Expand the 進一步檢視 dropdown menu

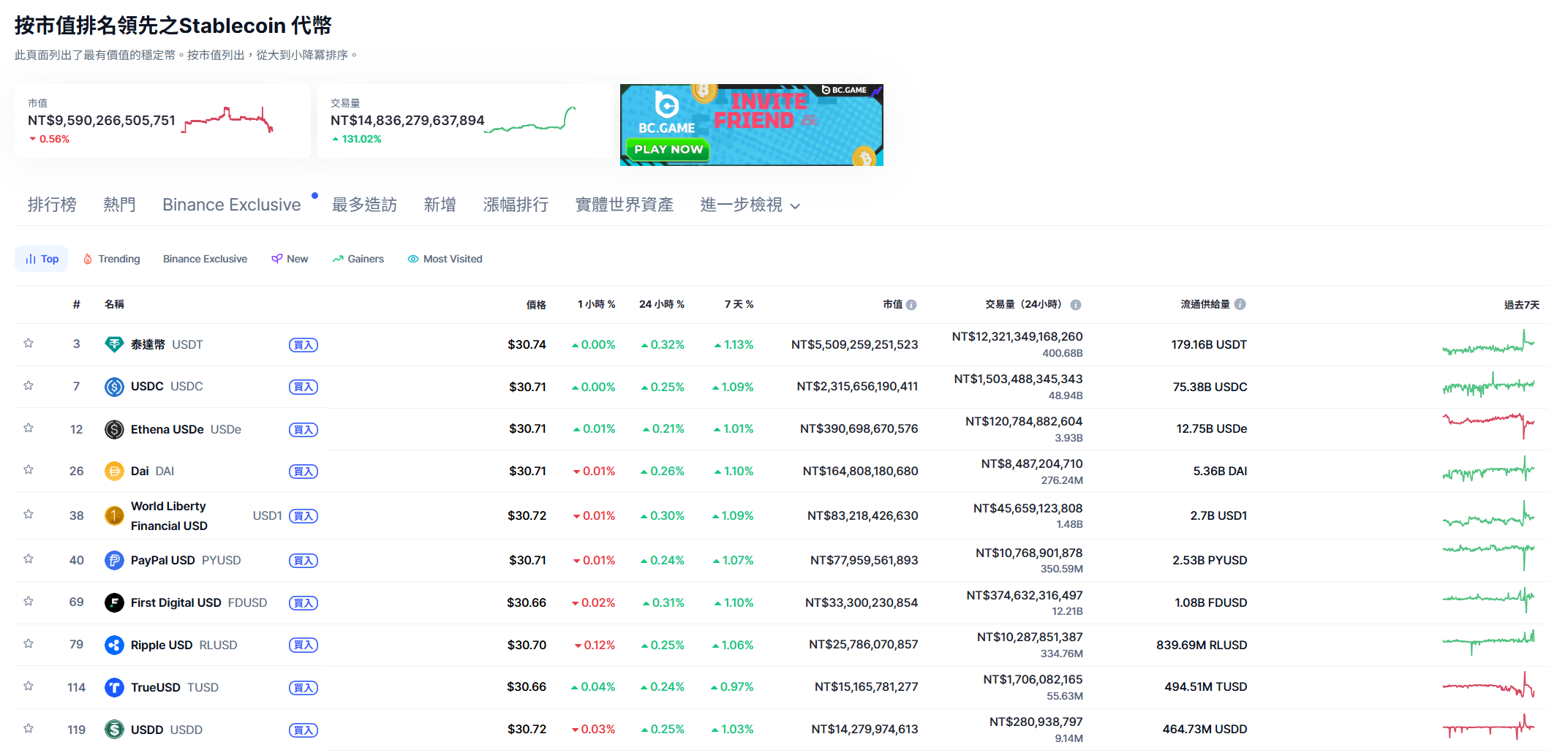click(750, 205)
